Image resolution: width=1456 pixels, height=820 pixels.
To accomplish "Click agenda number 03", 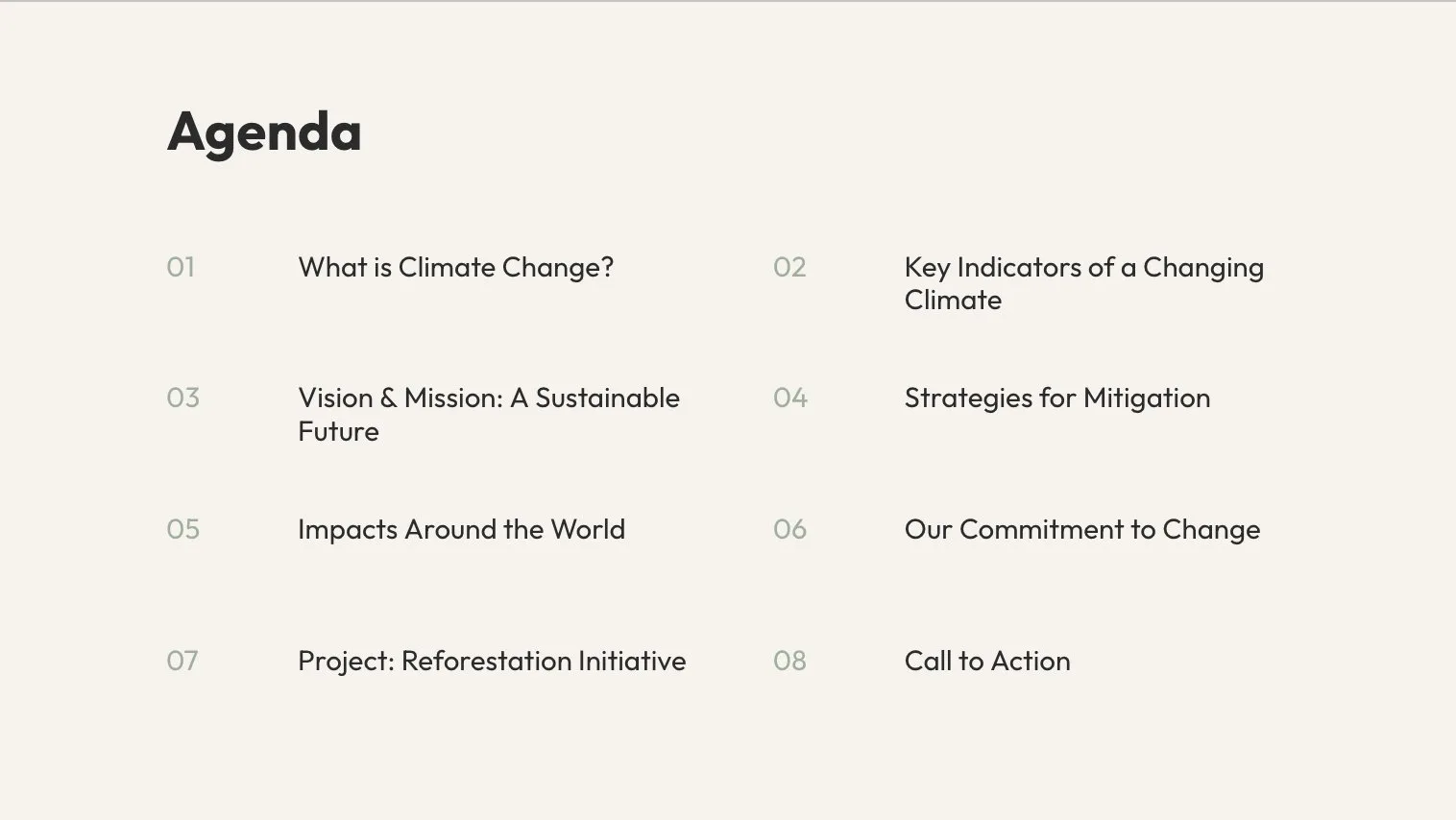I will point(183,398).
